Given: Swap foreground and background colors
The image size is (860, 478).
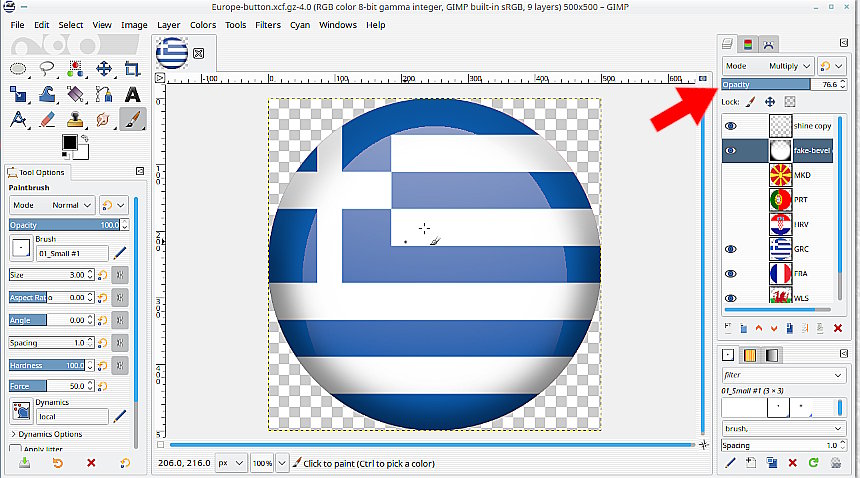Looking at the screenshot, I should coord(85,139).
